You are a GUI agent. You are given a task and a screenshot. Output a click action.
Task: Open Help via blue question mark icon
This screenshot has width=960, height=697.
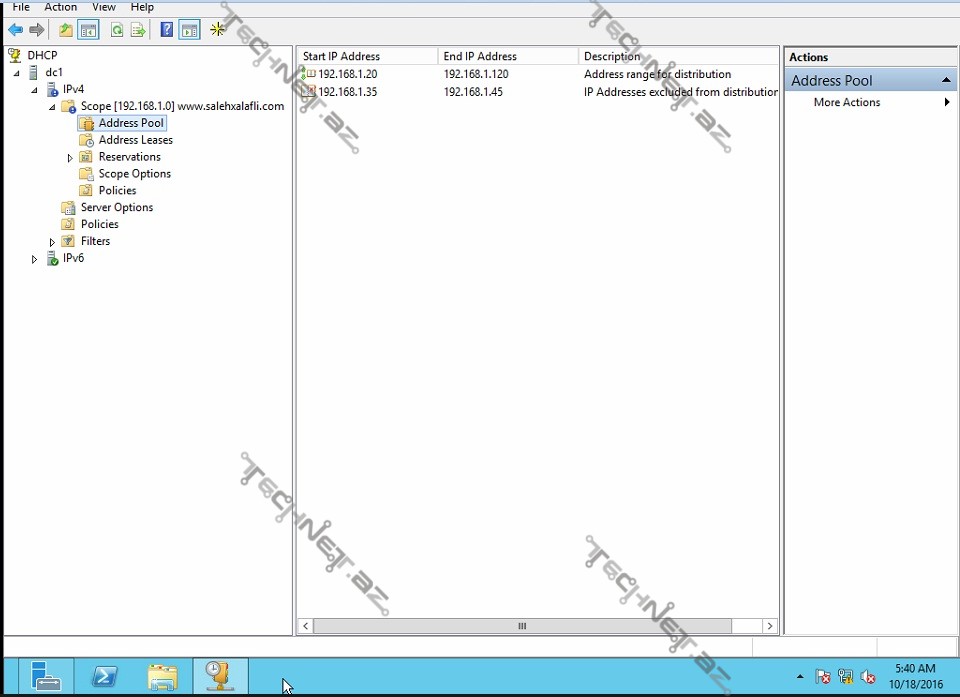coord(167,30)
